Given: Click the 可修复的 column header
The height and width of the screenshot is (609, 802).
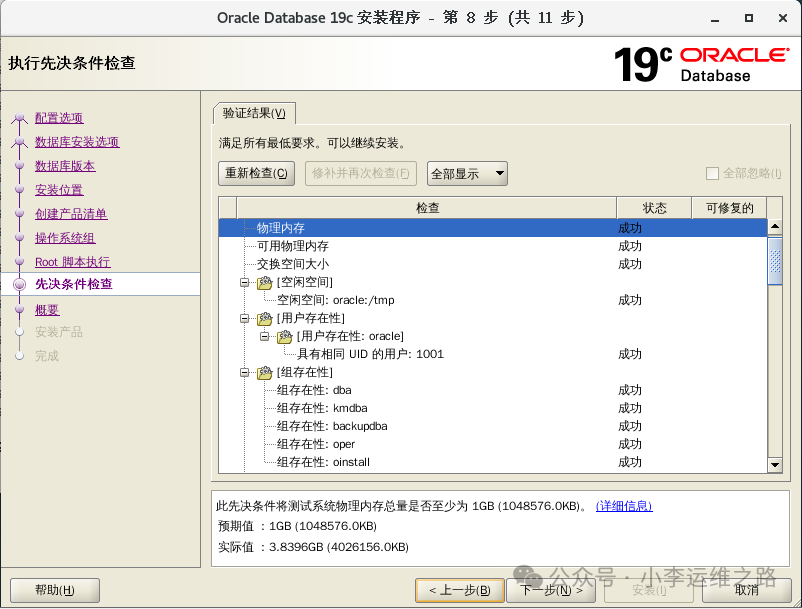Looking at the screenshot, I should 729,208.
